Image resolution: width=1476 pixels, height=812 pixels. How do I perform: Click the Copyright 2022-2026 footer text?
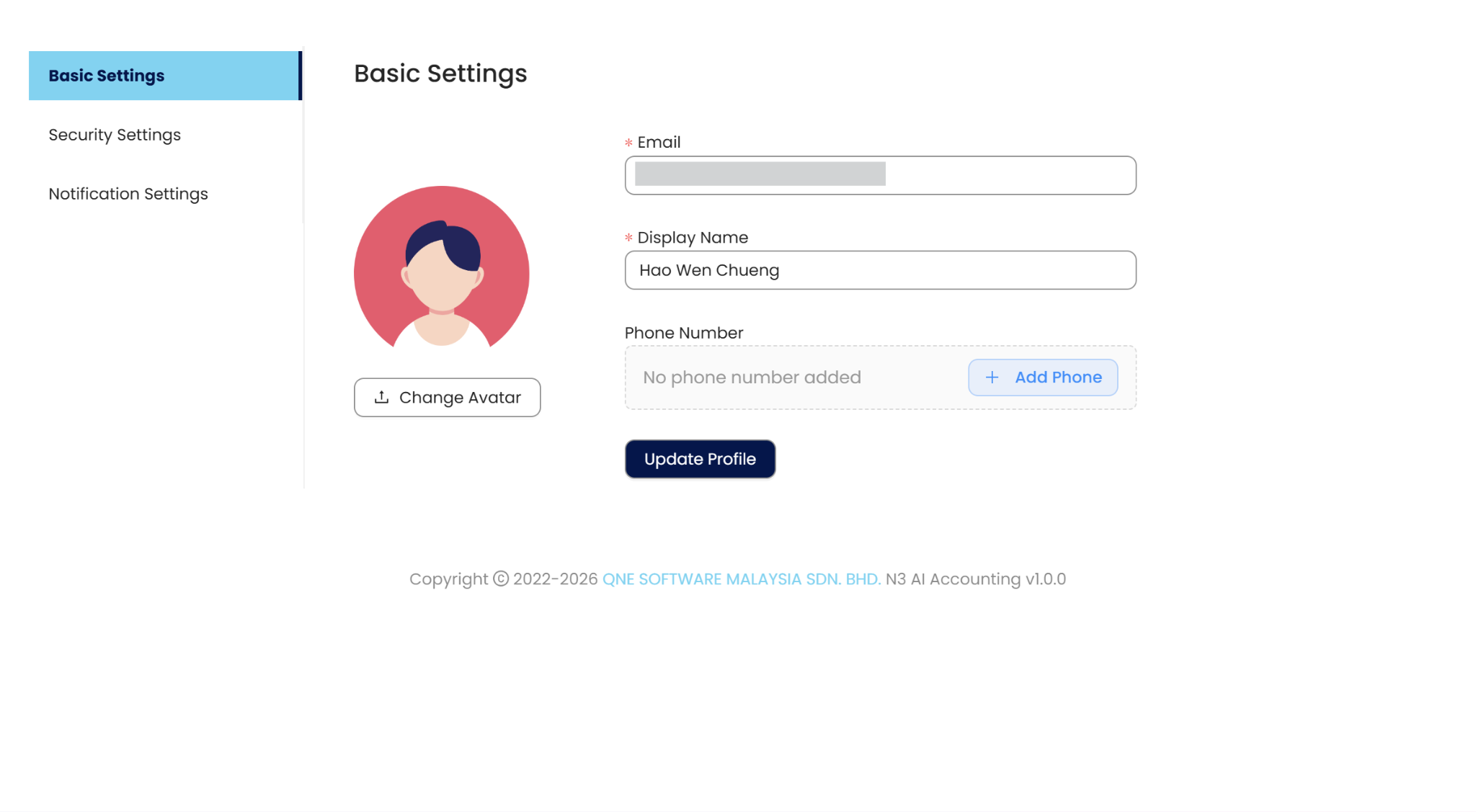pos(503,579)
